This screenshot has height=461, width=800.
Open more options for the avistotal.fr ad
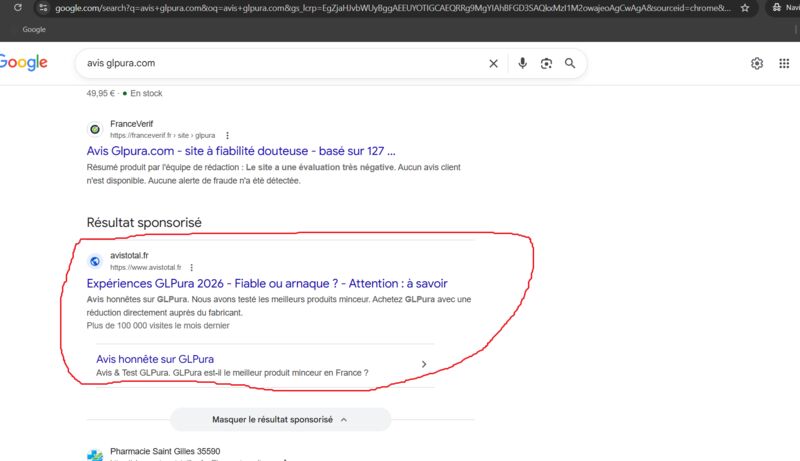click(x=192, y=267)
